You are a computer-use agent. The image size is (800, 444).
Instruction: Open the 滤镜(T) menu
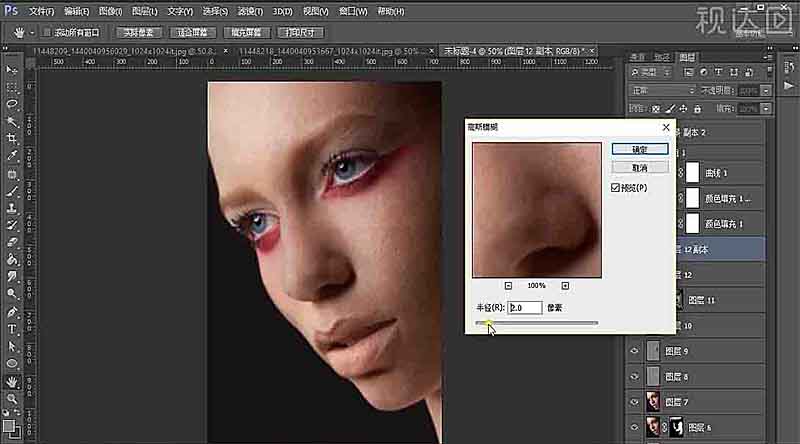click(251, 11)
